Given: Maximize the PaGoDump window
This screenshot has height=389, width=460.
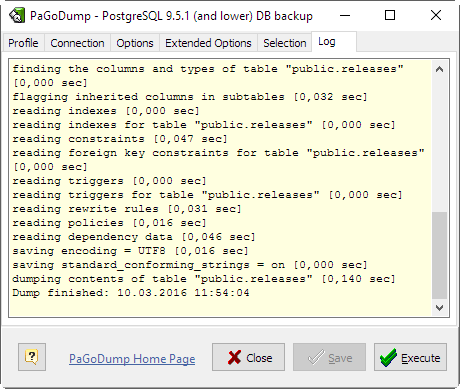Looking at the screenshot, I should click(390, 15).
